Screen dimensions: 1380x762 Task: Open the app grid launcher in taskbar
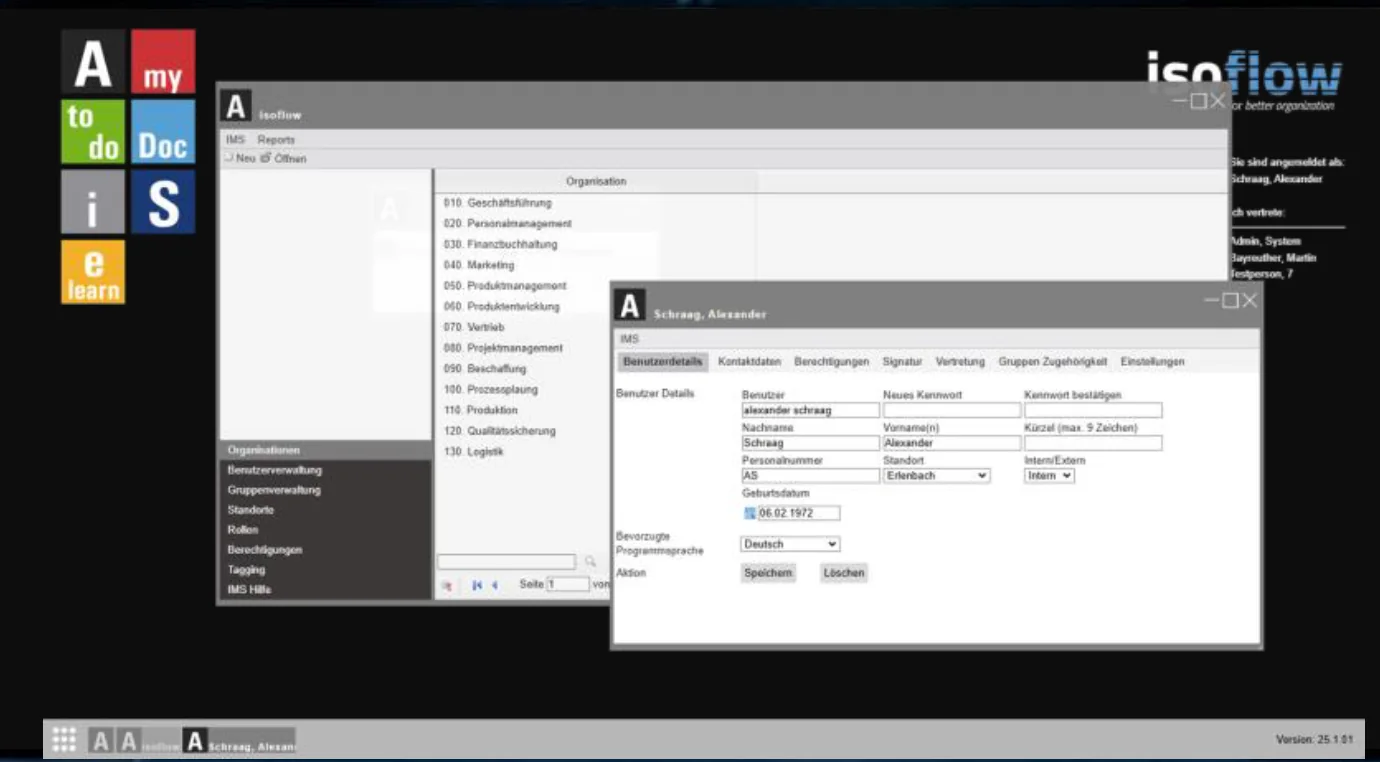pos(64,740)
